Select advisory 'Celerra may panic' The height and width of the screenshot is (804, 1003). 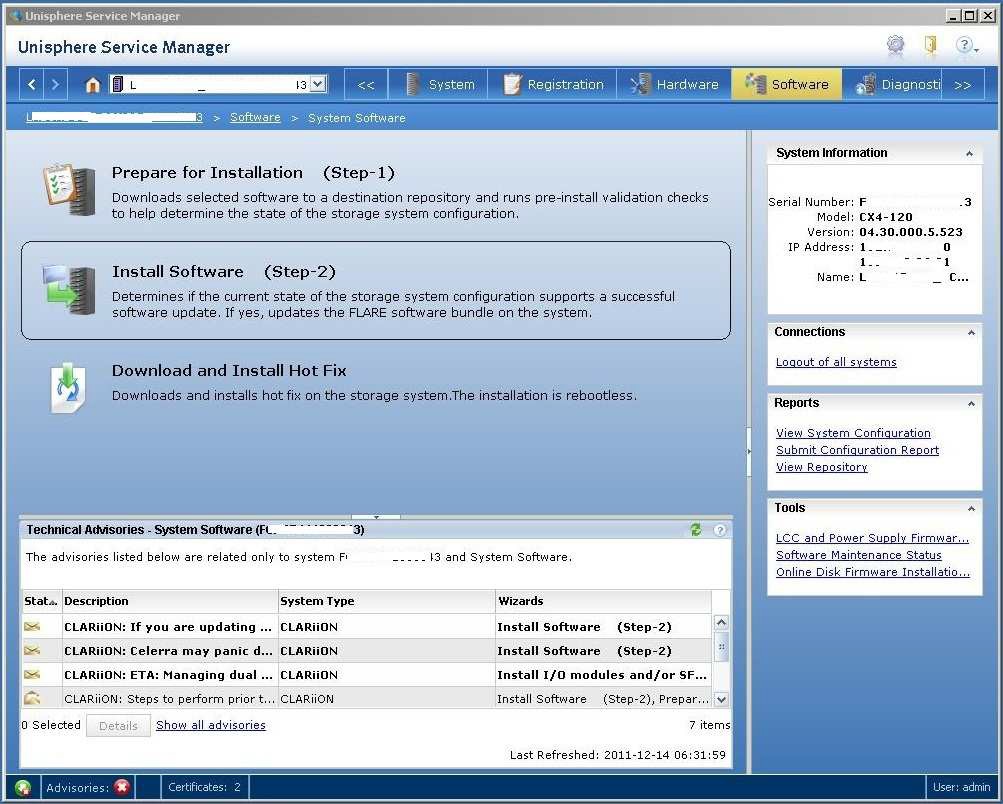coord(367,651)
